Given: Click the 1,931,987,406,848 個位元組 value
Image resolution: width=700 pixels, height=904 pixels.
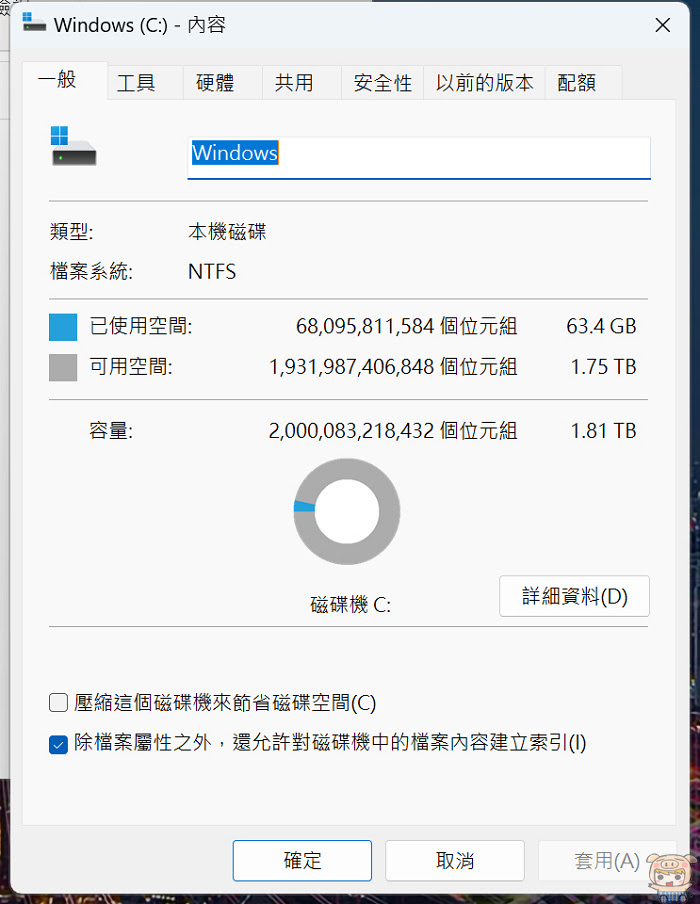Looking at the screenshot, I should [393, 367].
